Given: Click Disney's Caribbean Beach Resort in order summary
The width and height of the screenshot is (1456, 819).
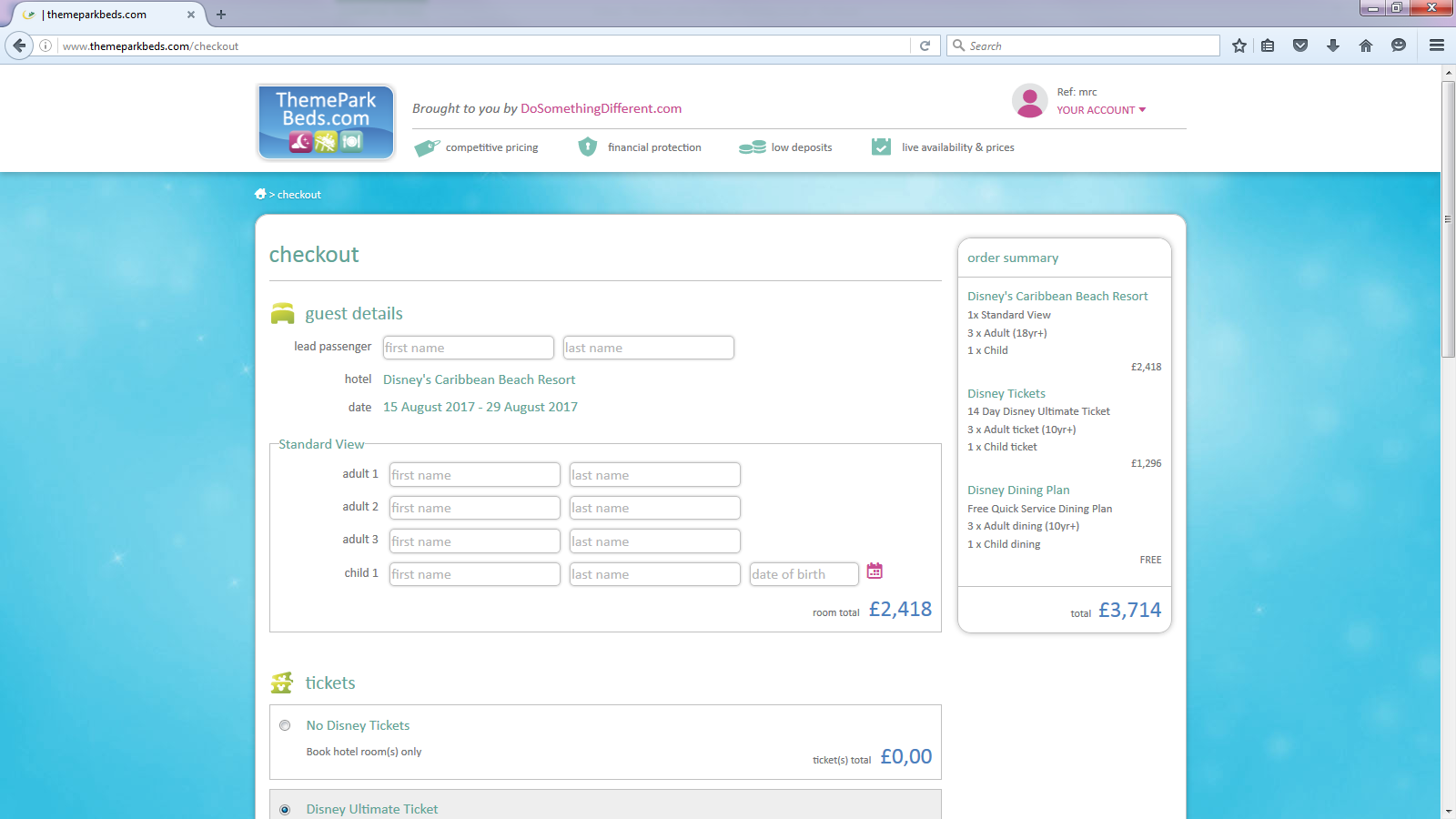Looking at the screenshot, I should [1057, 296].
